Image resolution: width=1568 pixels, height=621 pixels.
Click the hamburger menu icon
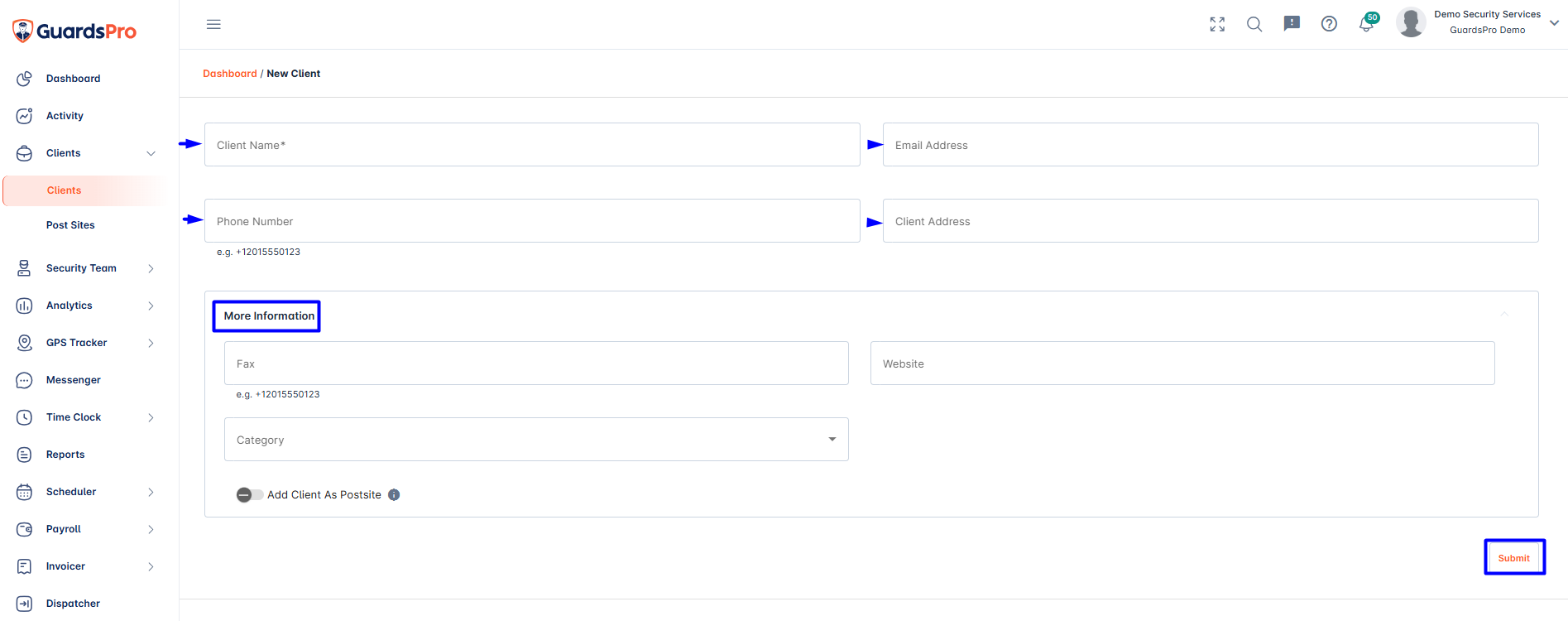tap(213, 24)
